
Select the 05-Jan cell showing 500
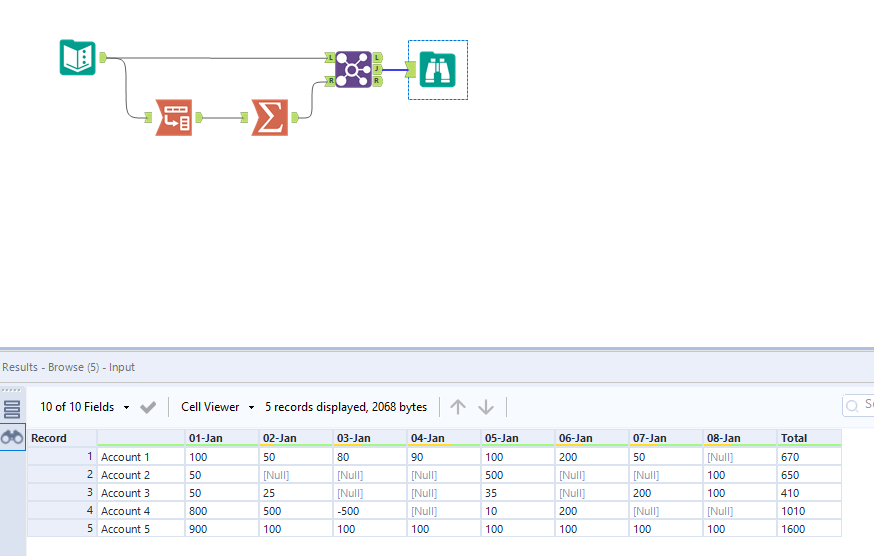tap(518, 475)
